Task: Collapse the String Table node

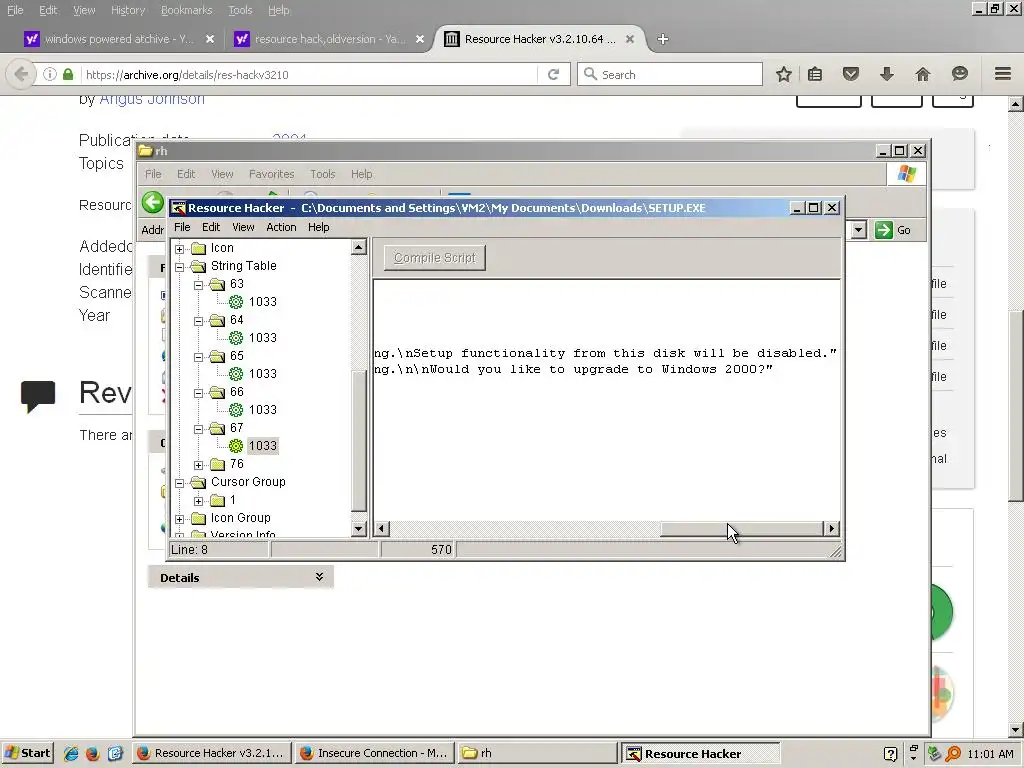Action: click(x=180, y=267)
